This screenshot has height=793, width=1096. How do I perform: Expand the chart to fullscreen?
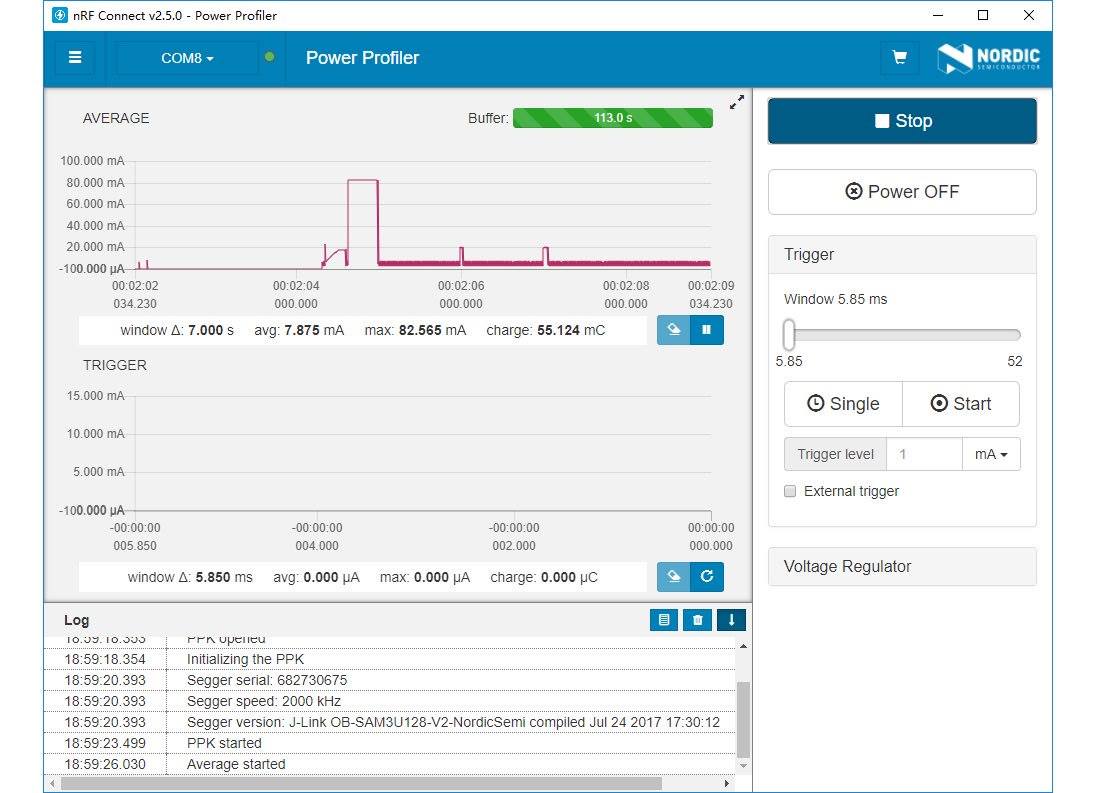(x=737, y=103)
